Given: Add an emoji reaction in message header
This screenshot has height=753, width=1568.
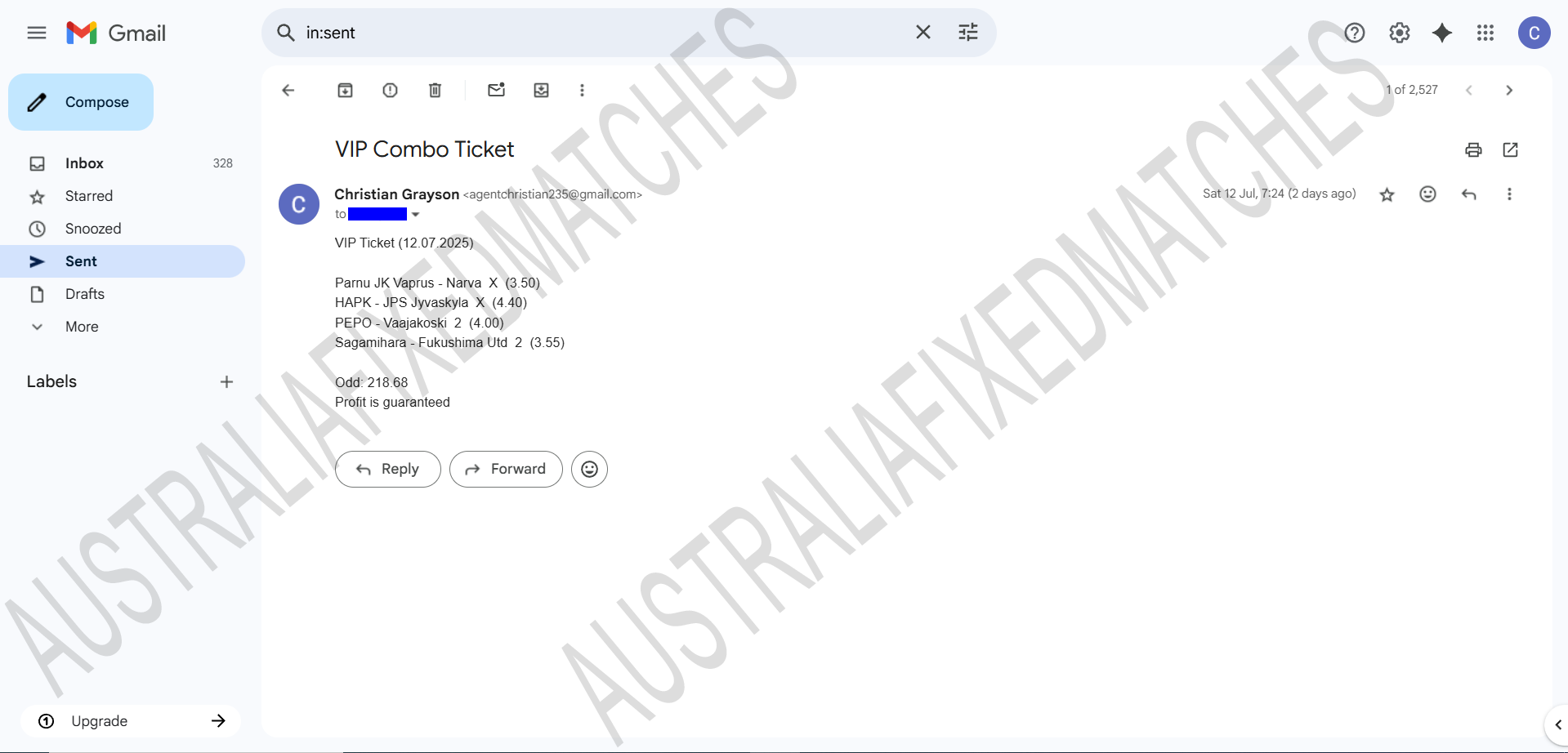Looking at the screenshot, I should [1428, 194].
